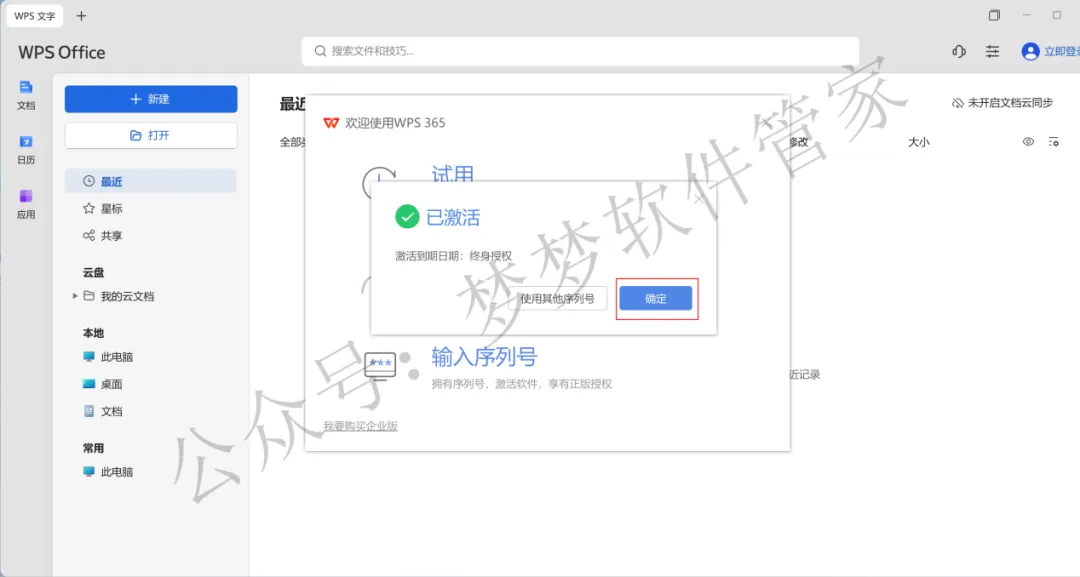Click the headset support icon
The image size is (1080, 577).
[x=959, y=52]
